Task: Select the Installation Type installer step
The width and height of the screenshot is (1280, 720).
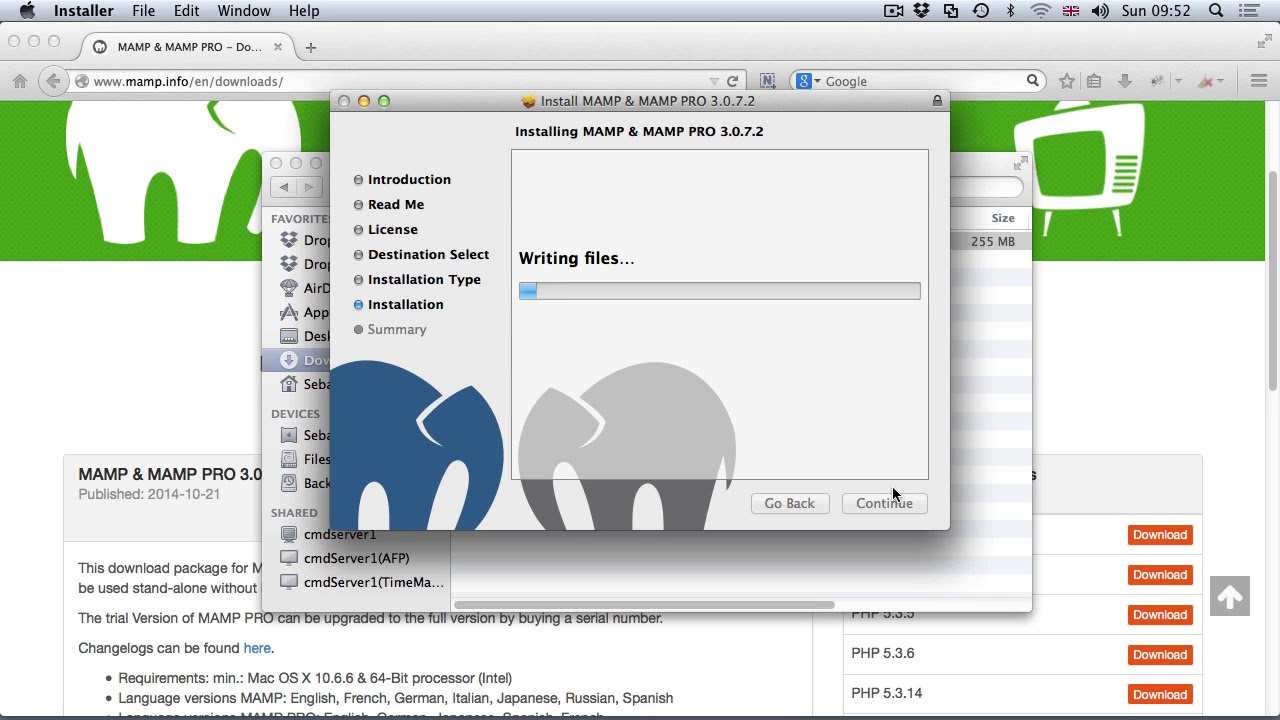Action: click(424, 279)
